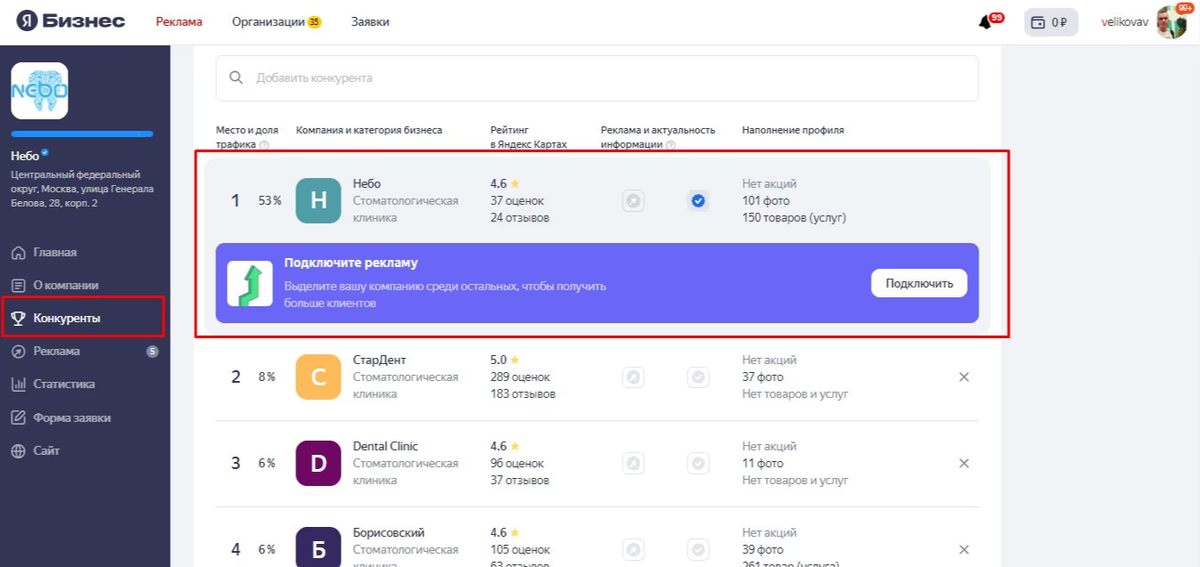Focus the Добавить конкурента search field
Screen dimensions: 1200x567
597,77
